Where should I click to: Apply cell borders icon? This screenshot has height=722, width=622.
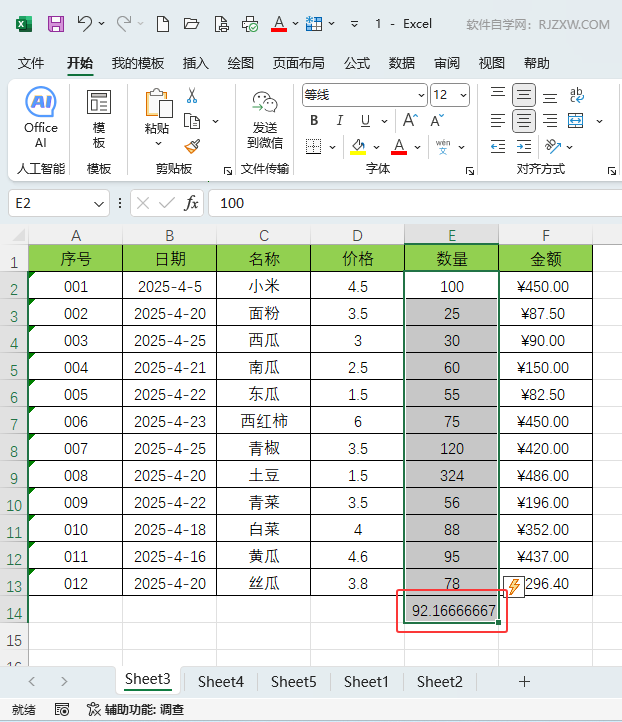tap(314, 147)
